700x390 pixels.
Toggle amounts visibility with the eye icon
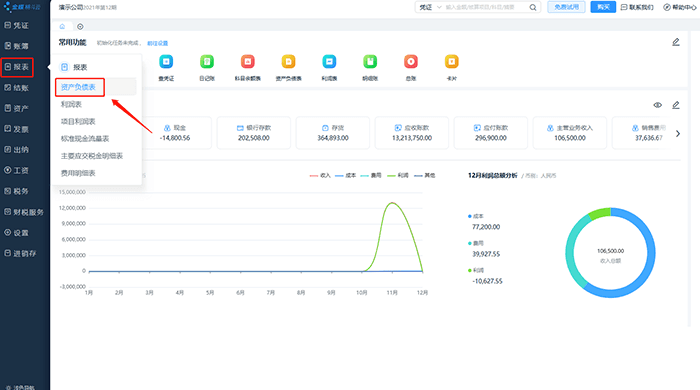click(x=658, y=105)
